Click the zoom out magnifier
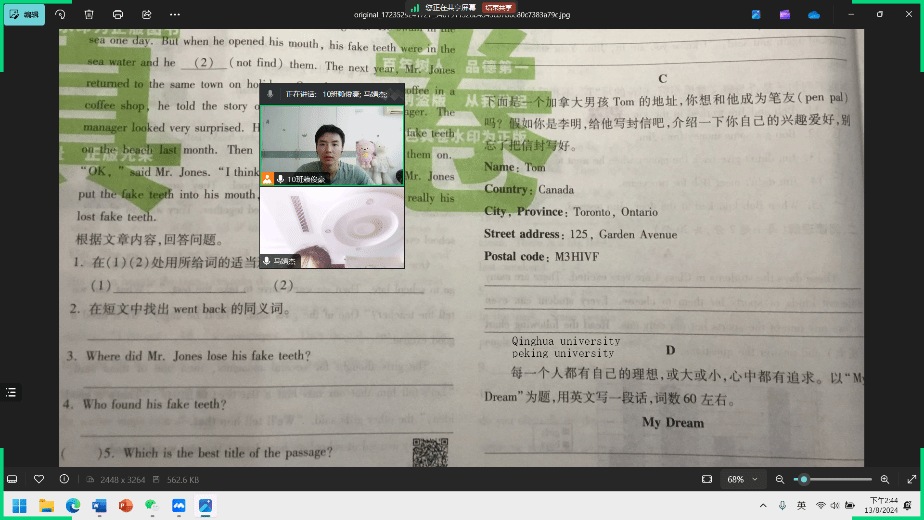Image resolution: width=924 pixels, height=520 pixels. (780, 479)
